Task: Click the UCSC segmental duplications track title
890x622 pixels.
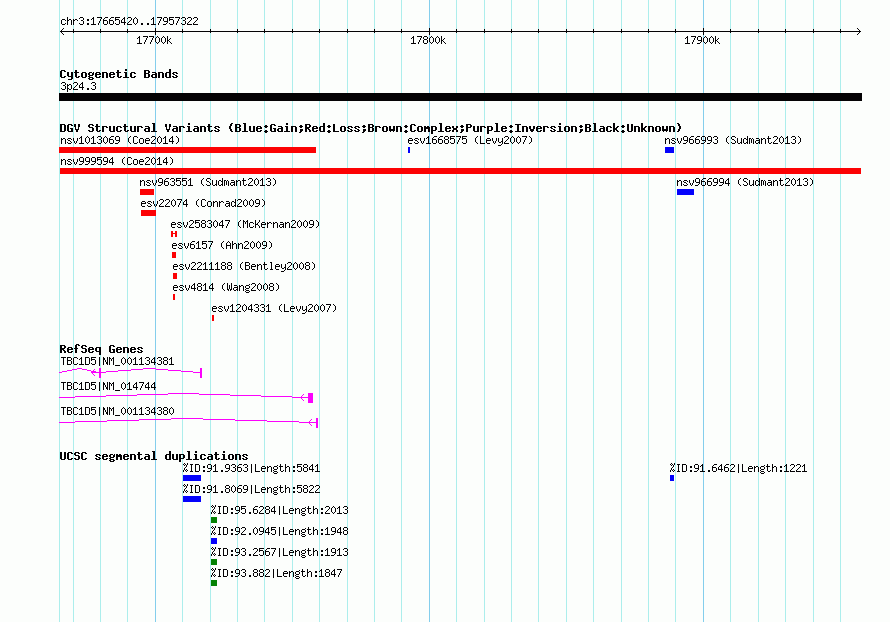Action: coord(154,456)
